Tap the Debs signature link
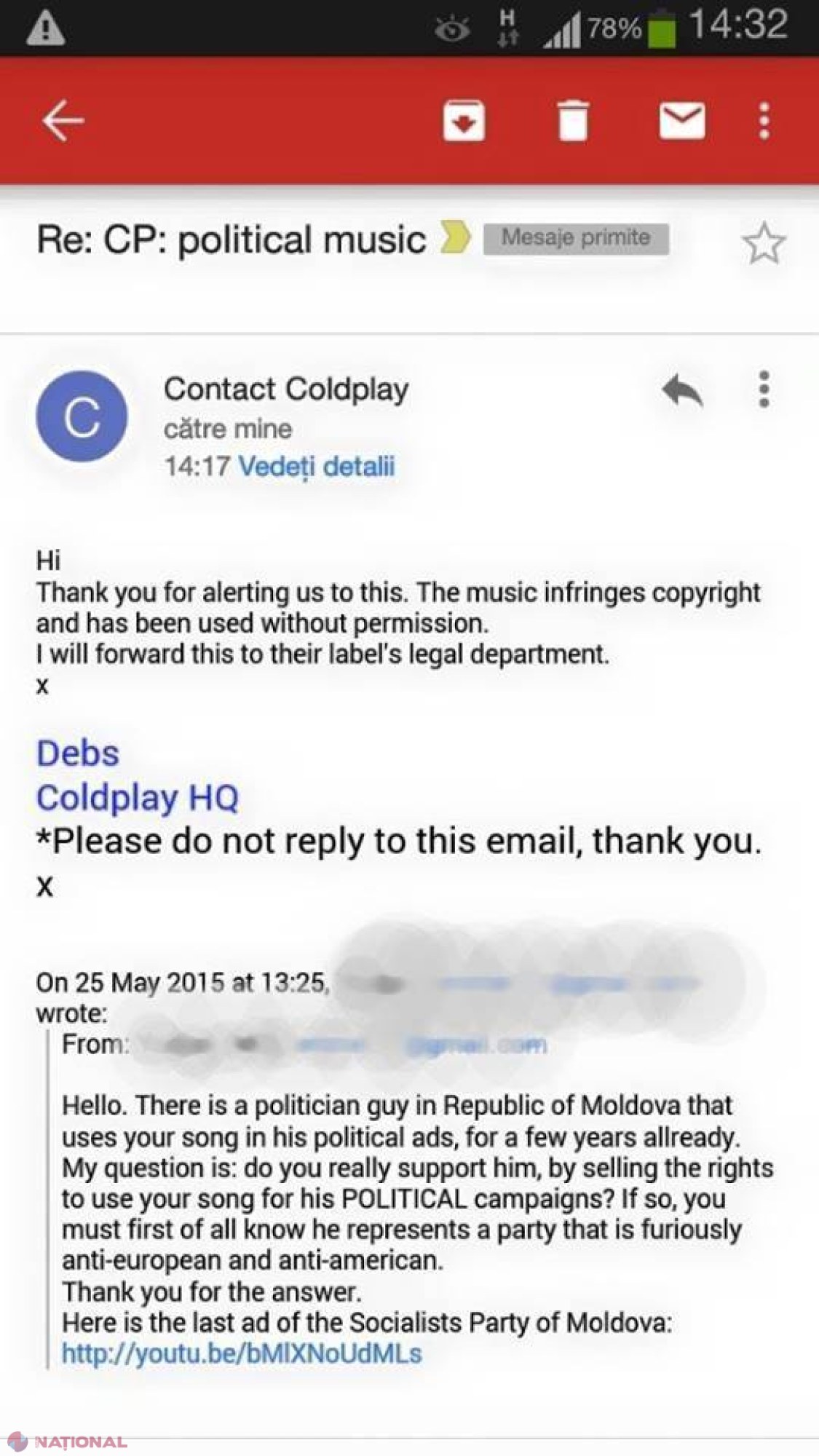The image size is (819, 1456). [x=78, y=753]
